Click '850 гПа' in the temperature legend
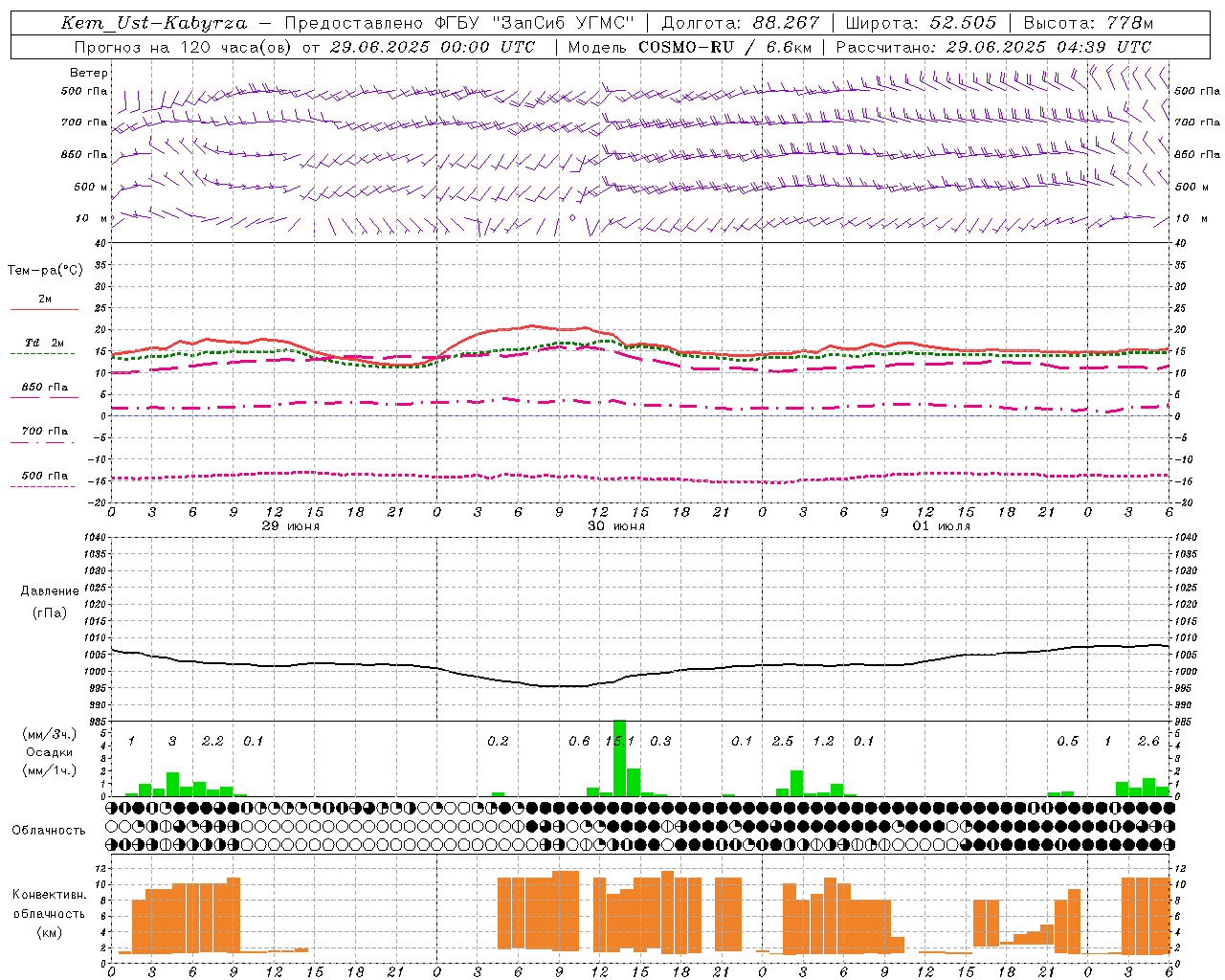The width and height of the screenshot is (1225, 980). coord(45,388)
